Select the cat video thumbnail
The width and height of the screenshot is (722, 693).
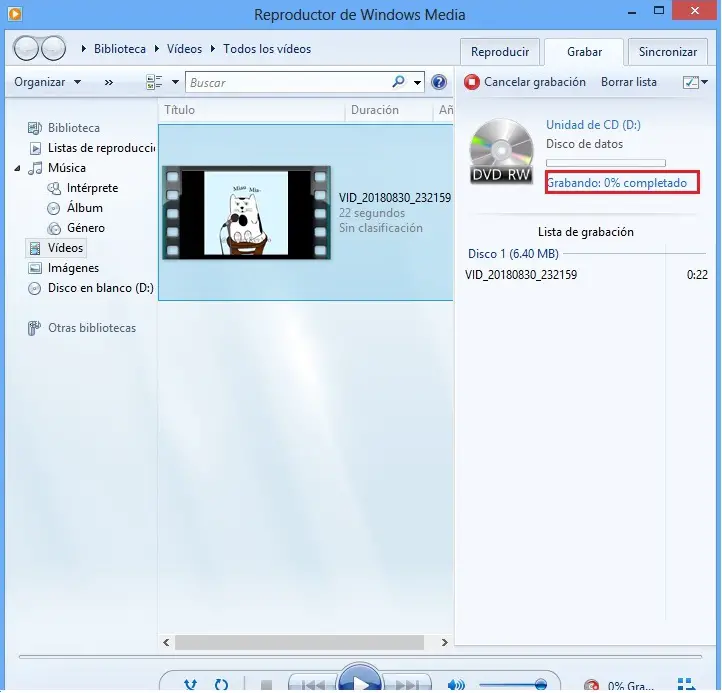coord(246,213)
